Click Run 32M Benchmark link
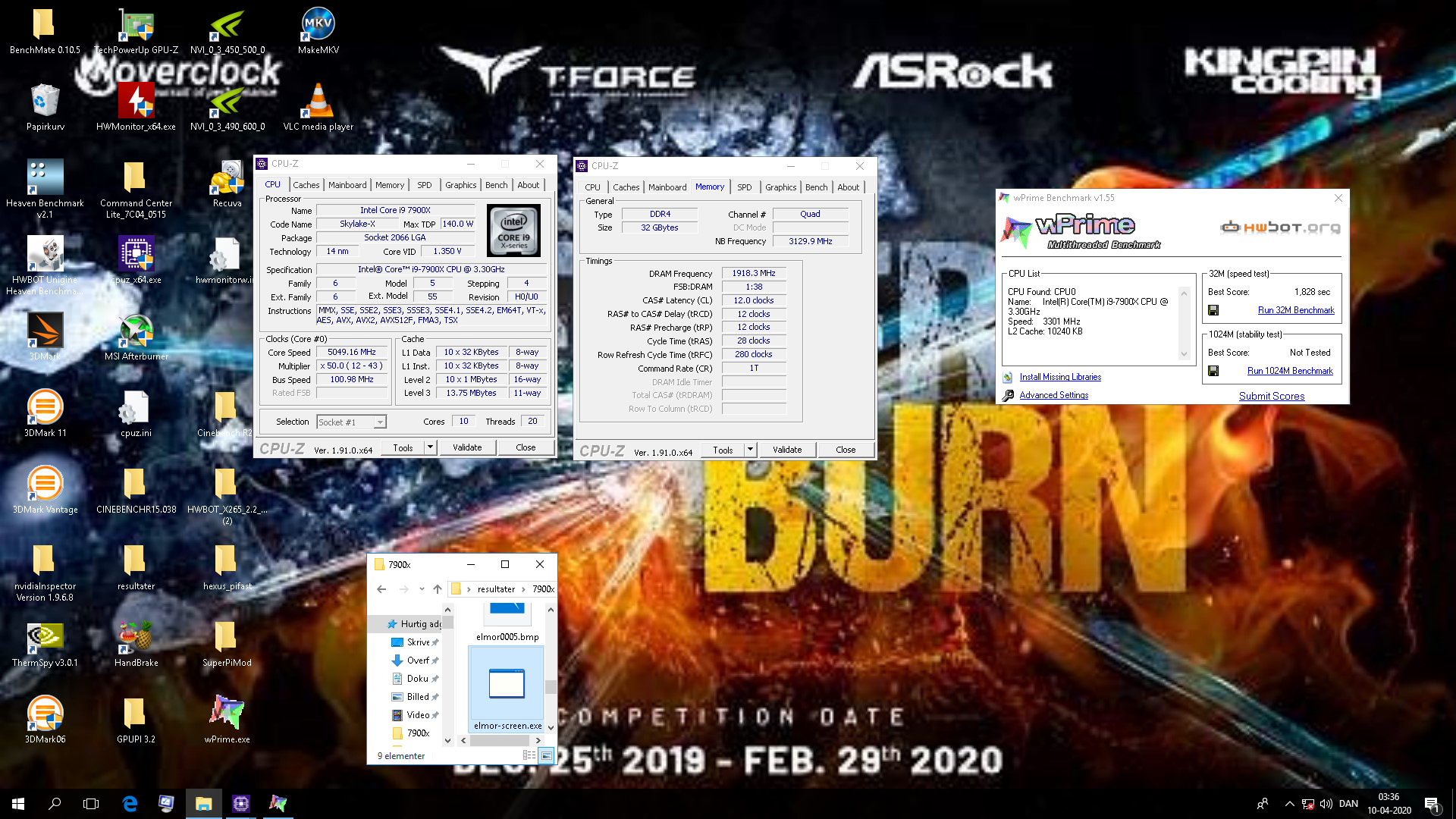 1296,310
